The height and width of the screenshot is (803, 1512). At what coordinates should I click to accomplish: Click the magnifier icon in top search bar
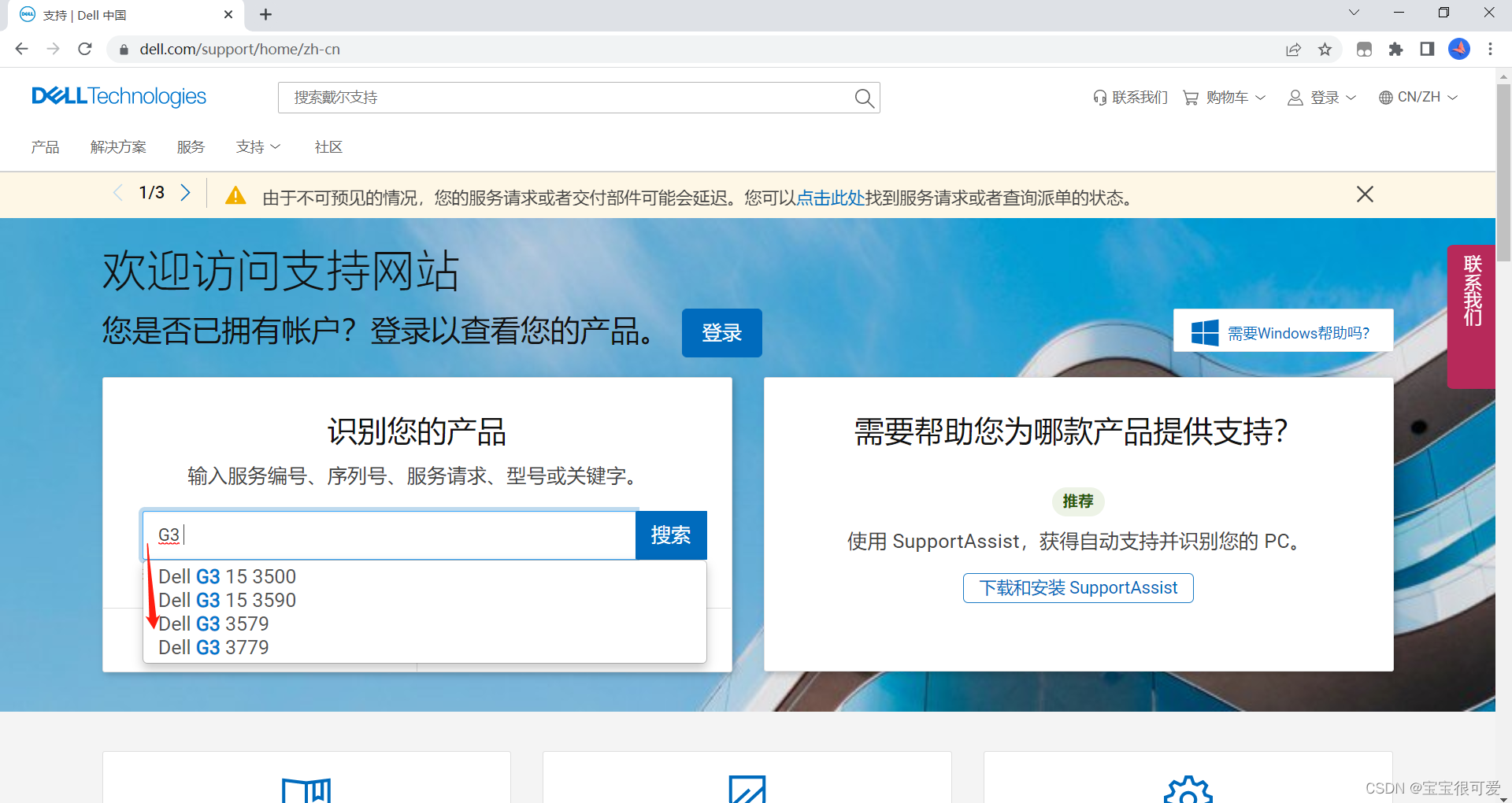864,98
